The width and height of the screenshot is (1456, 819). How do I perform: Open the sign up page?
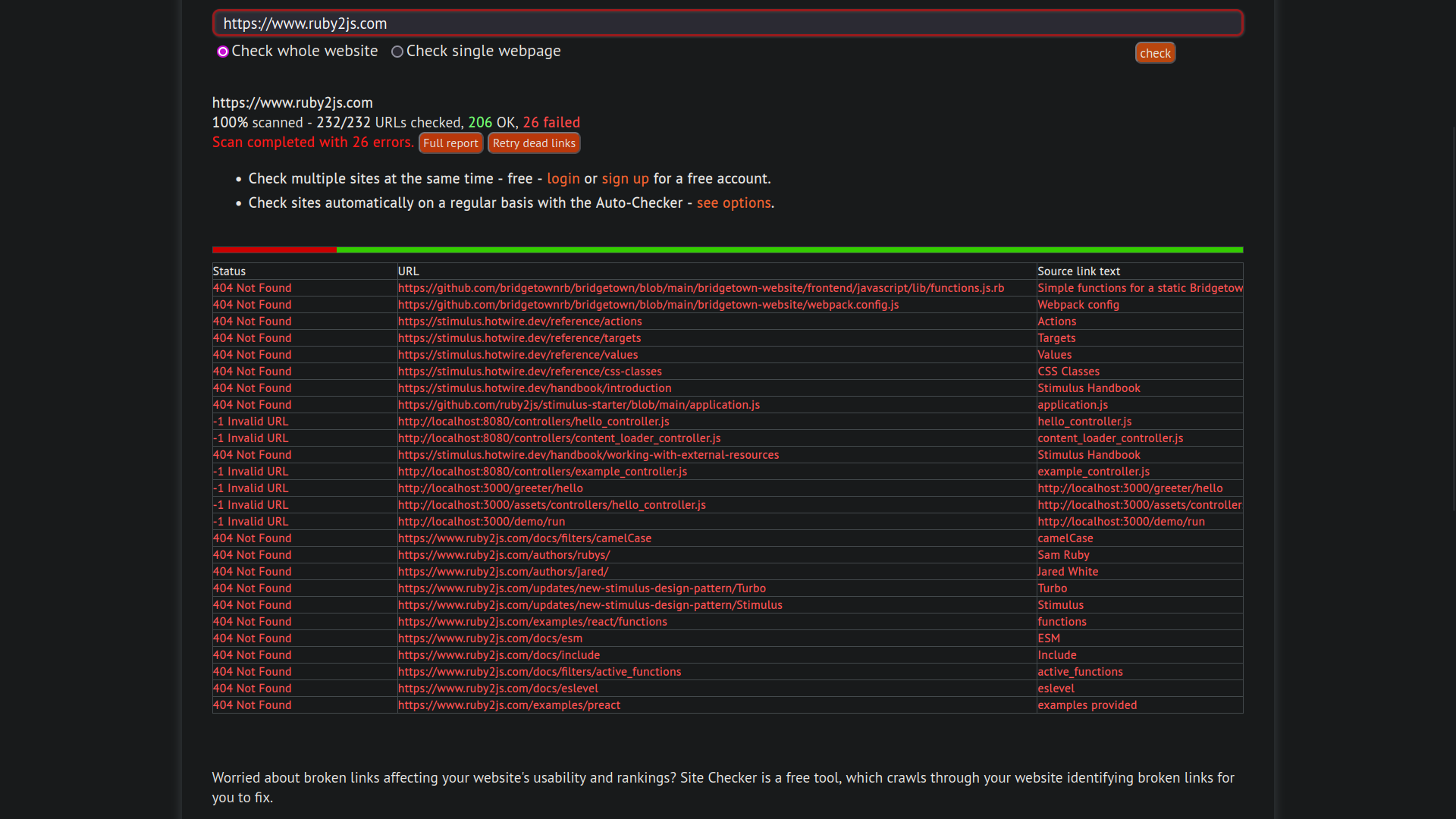[x=625, y=178]
